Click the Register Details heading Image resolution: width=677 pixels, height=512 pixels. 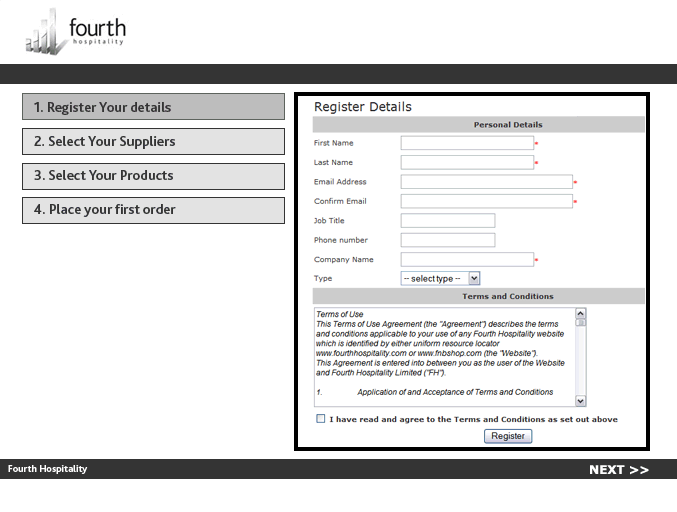coord(363,107)
